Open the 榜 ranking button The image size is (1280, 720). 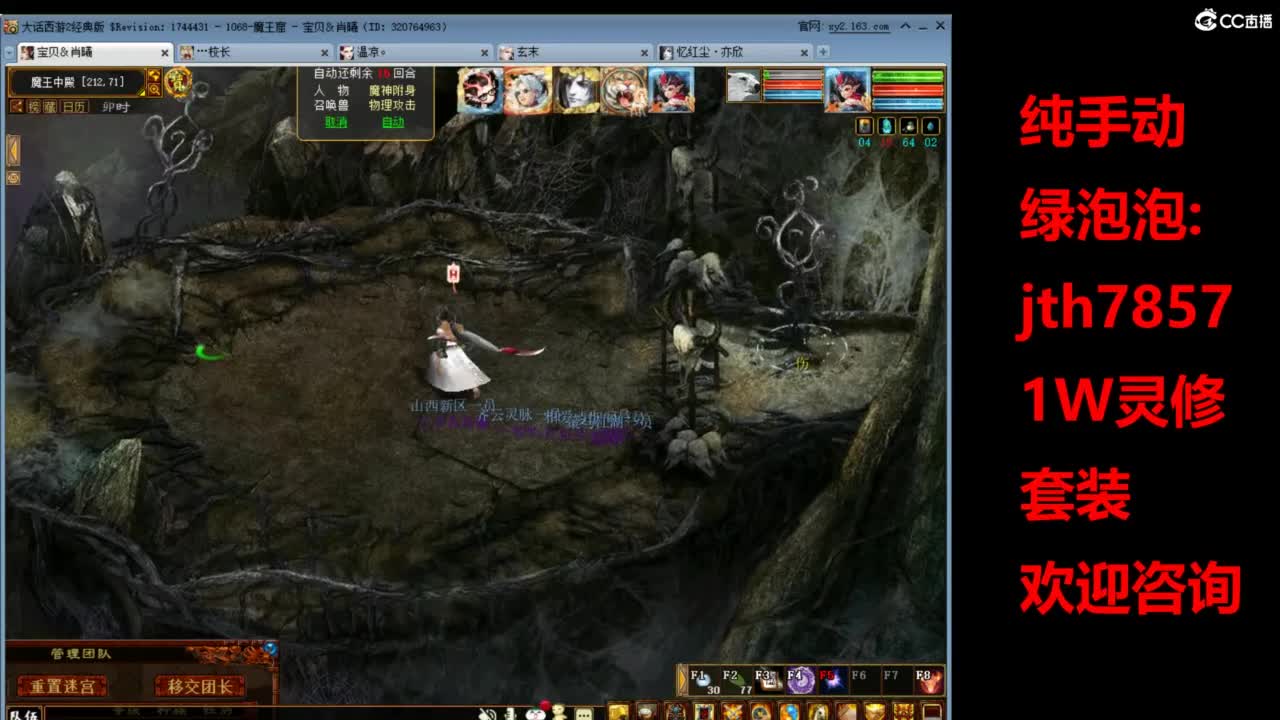[34, 106]
